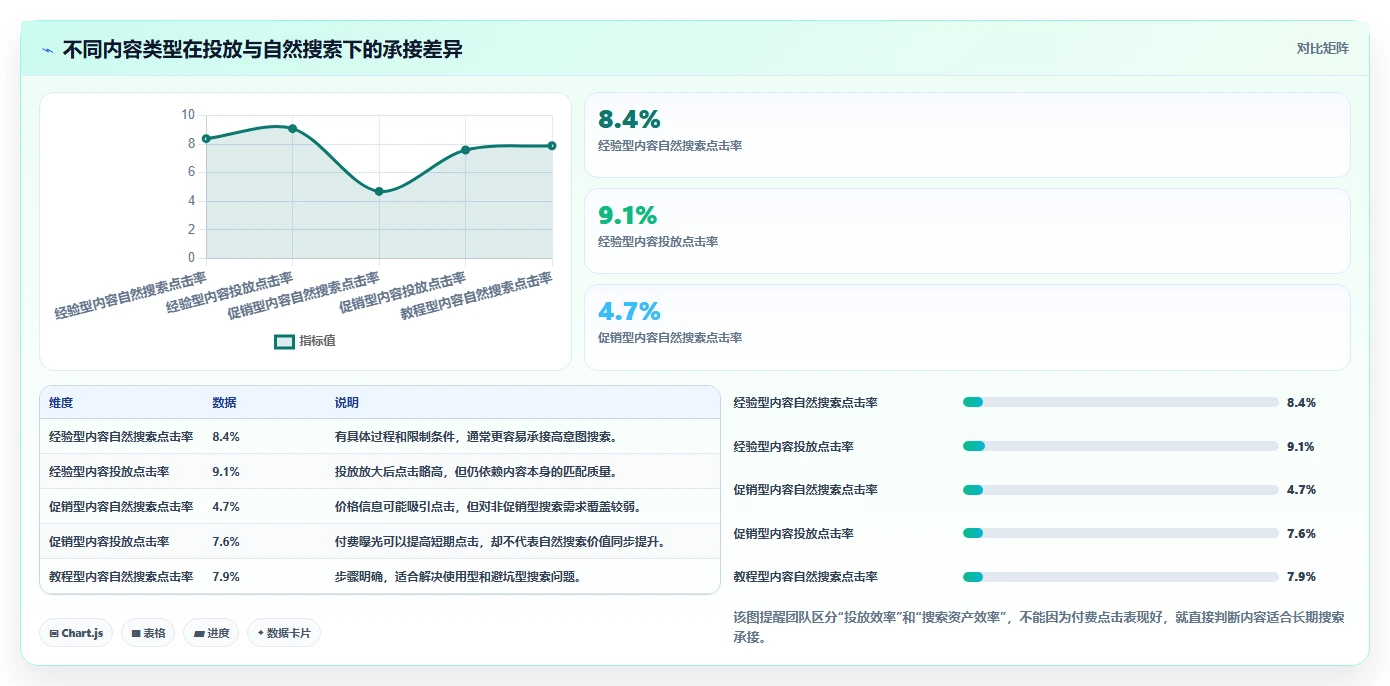This screenshot has height=686, width=1390.
Task: Click the chart's lowest data point near 4.7
Action: [x=379, y=191]
